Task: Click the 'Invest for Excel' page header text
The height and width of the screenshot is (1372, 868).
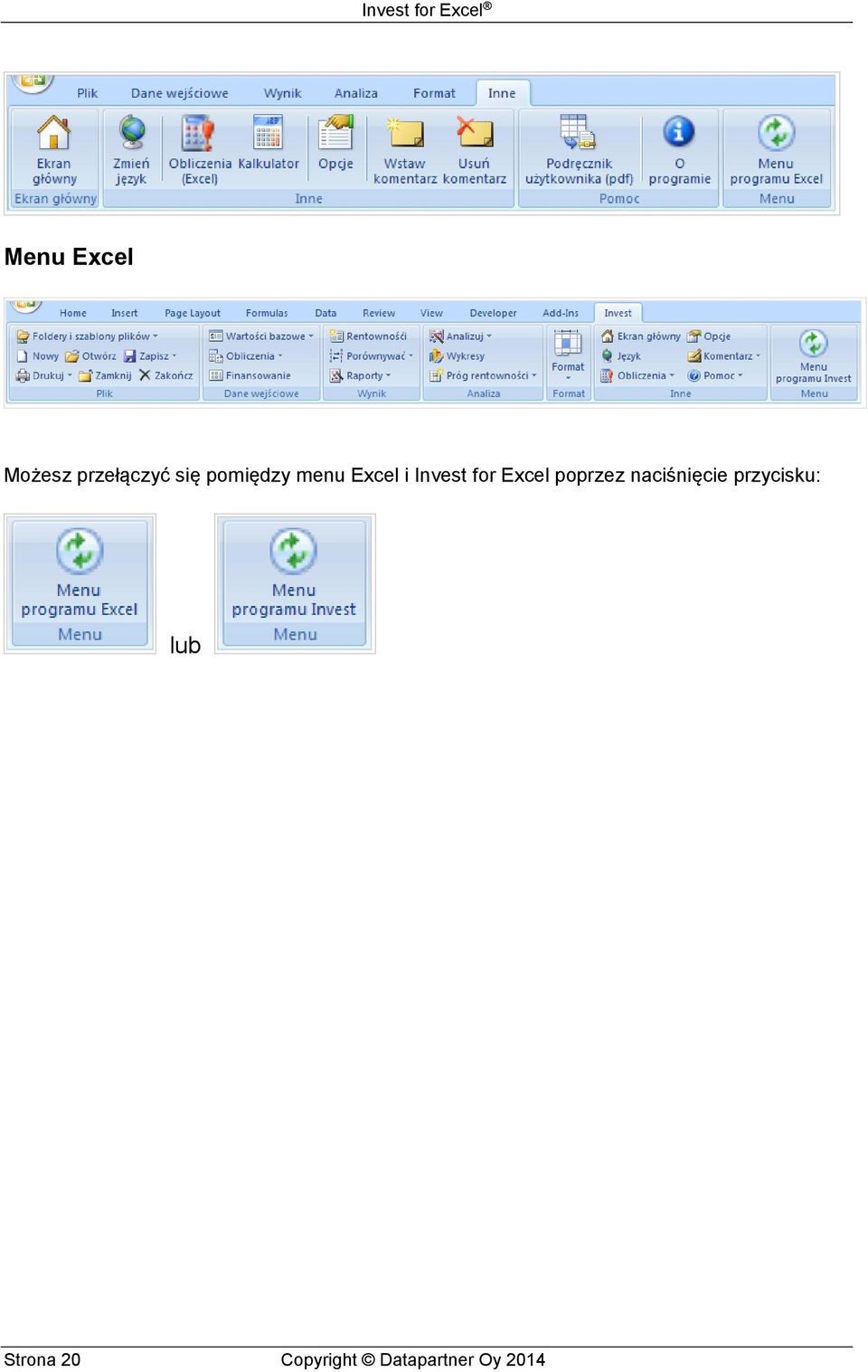Action: click(427, 10)
